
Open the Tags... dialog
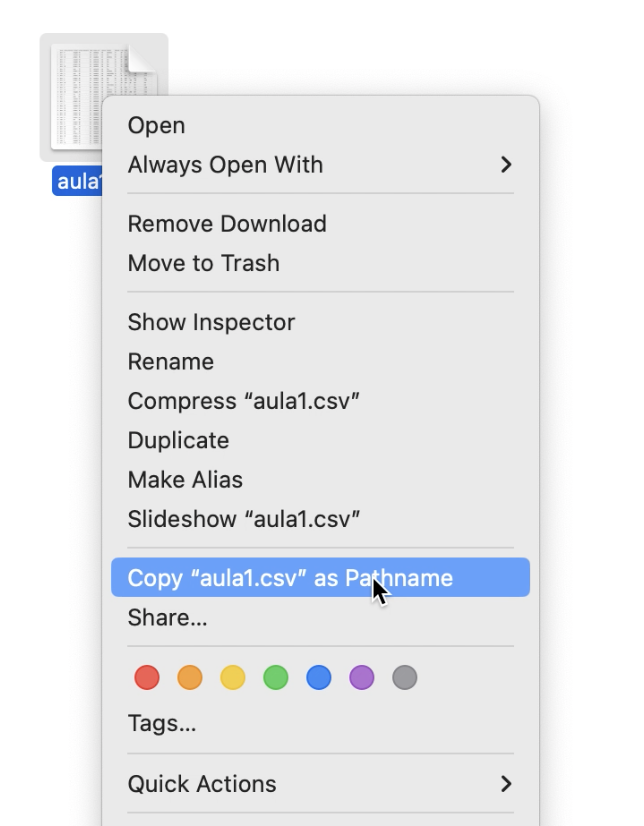click(x=162, y=724)
